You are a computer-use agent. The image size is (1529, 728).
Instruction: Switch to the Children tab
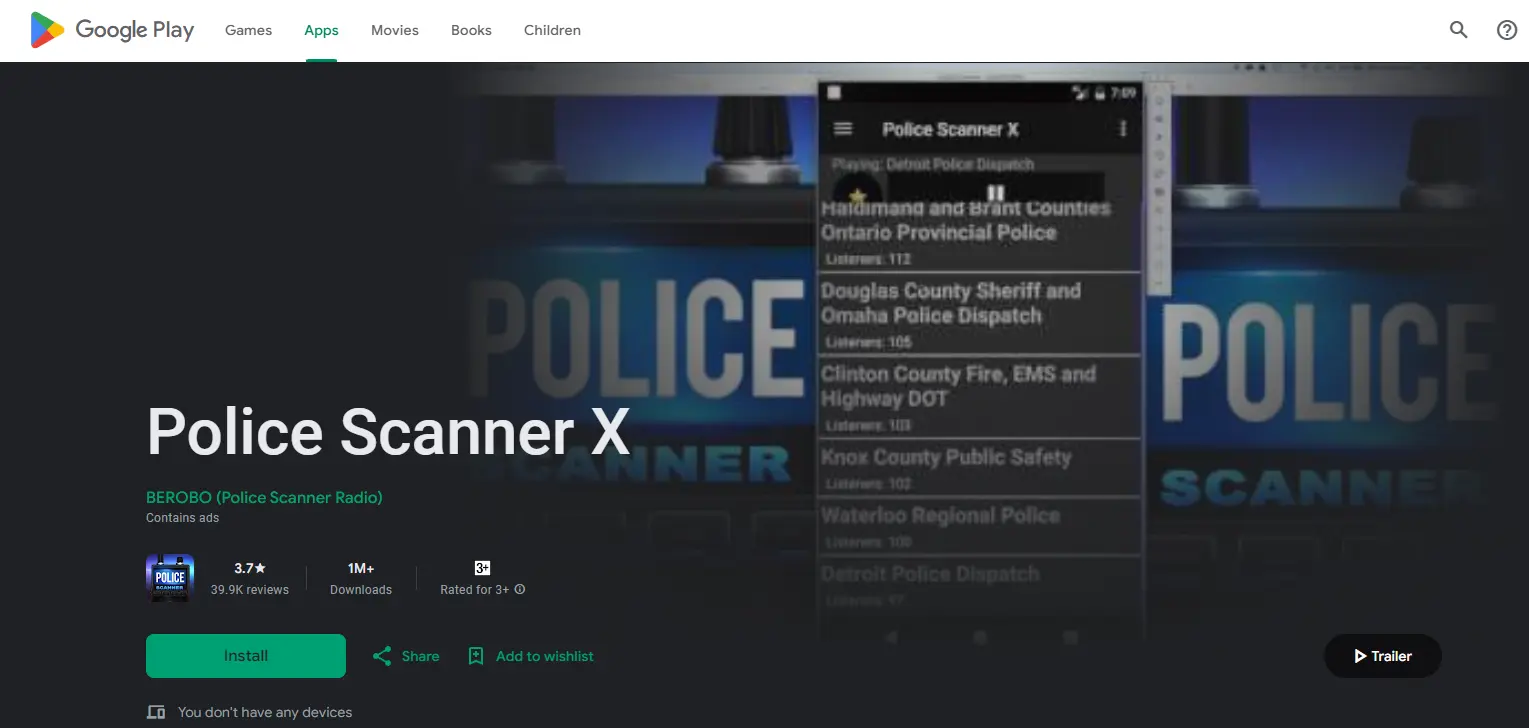[x=552, y=30]
